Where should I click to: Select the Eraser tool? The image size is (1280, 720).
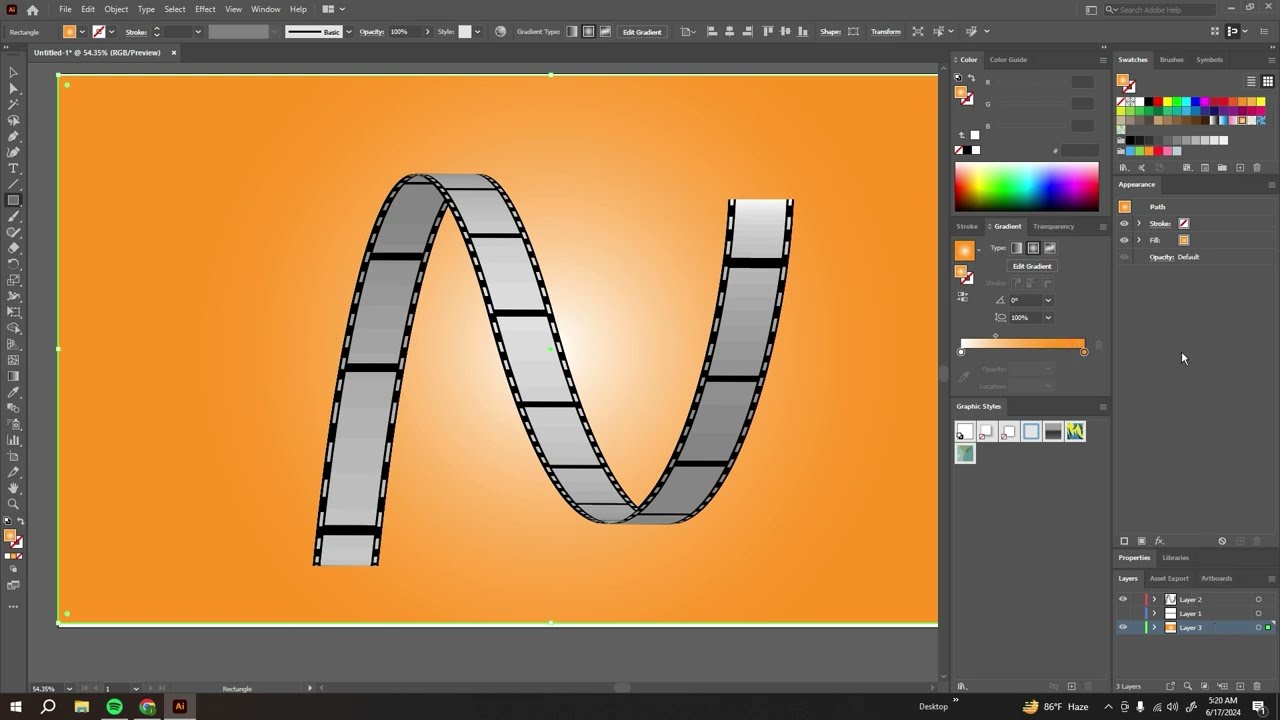click(13, 248)
